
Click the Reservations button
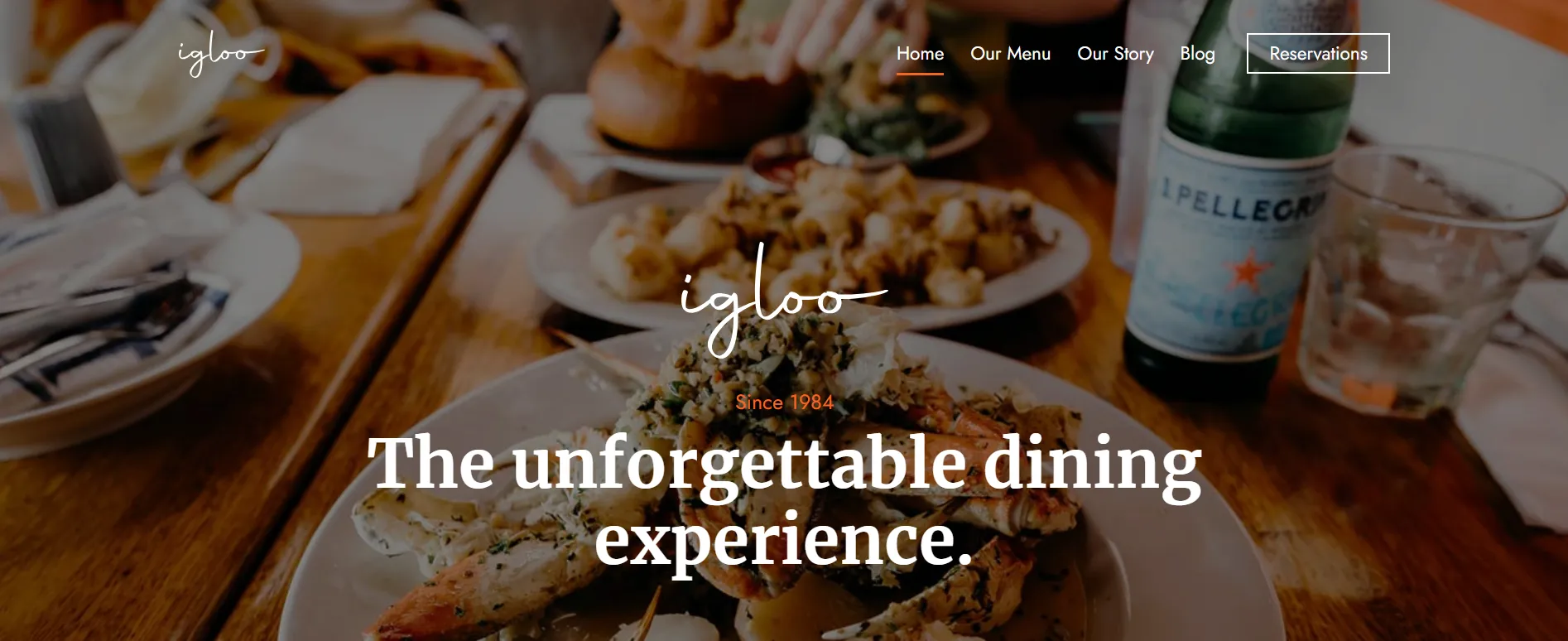point(1318,53)
